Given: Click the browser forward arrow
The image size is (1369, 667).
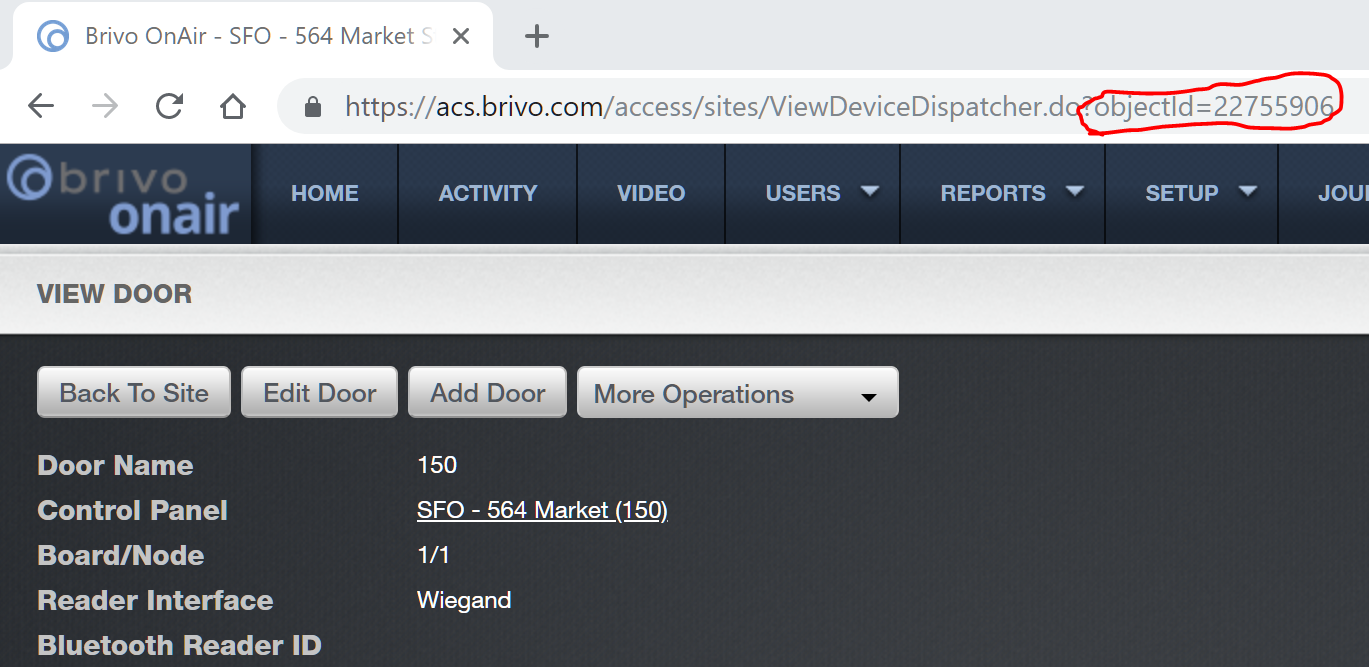Looking at the screenshot, I should coord(104,106).
